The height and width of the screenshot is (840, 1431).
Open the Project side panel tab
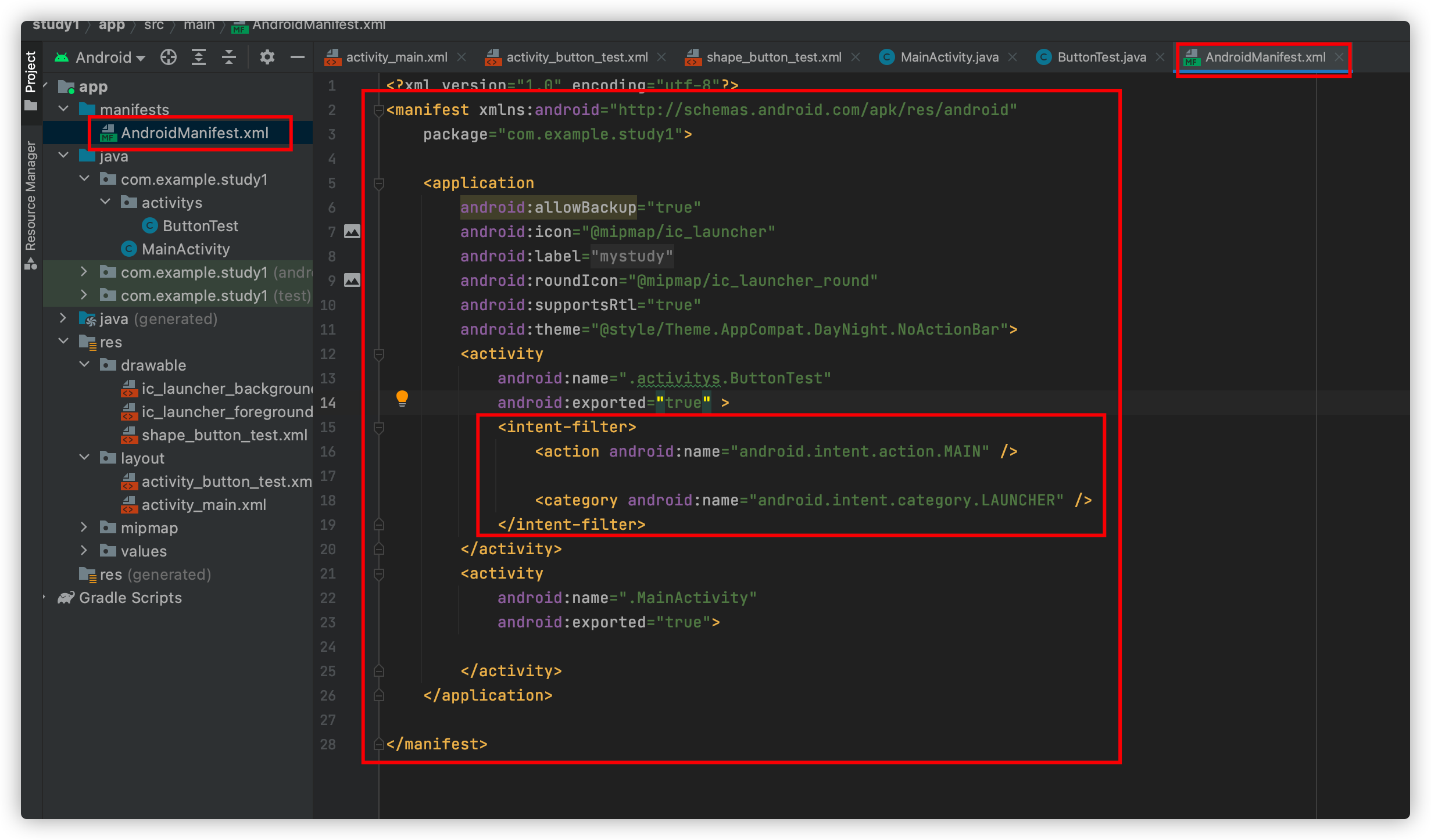[x=31, y=80]
